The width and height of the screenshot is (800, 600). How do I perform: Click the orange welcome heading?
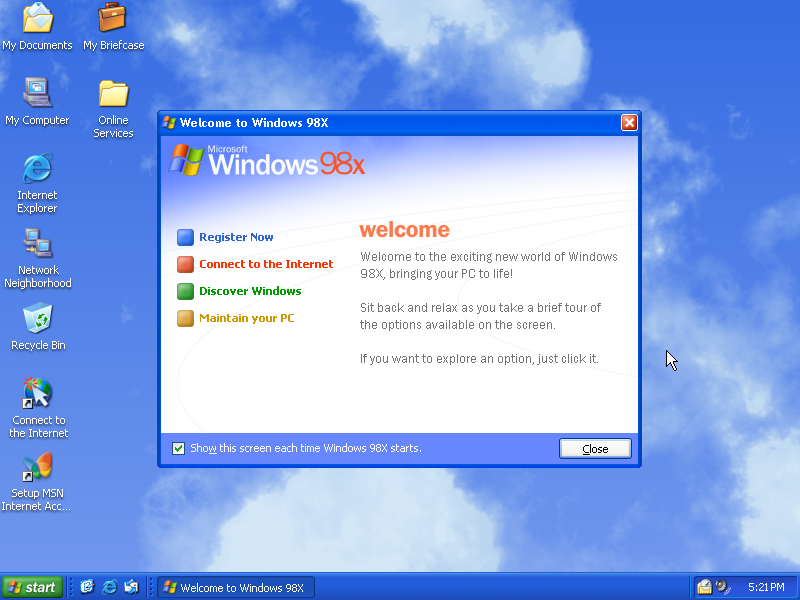[x=404, y=230]
